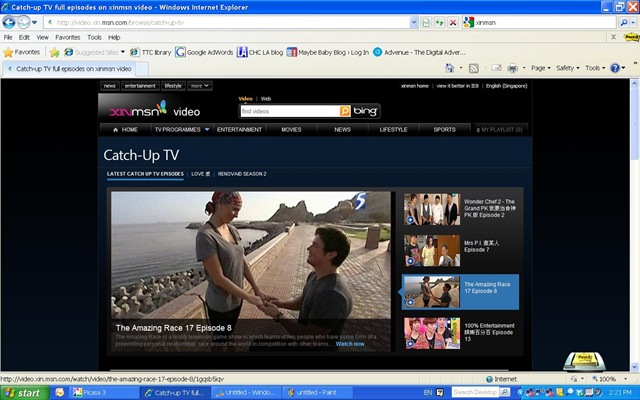Click the empty New Tab button
The image size is (640, 400).
pos(142,69)
